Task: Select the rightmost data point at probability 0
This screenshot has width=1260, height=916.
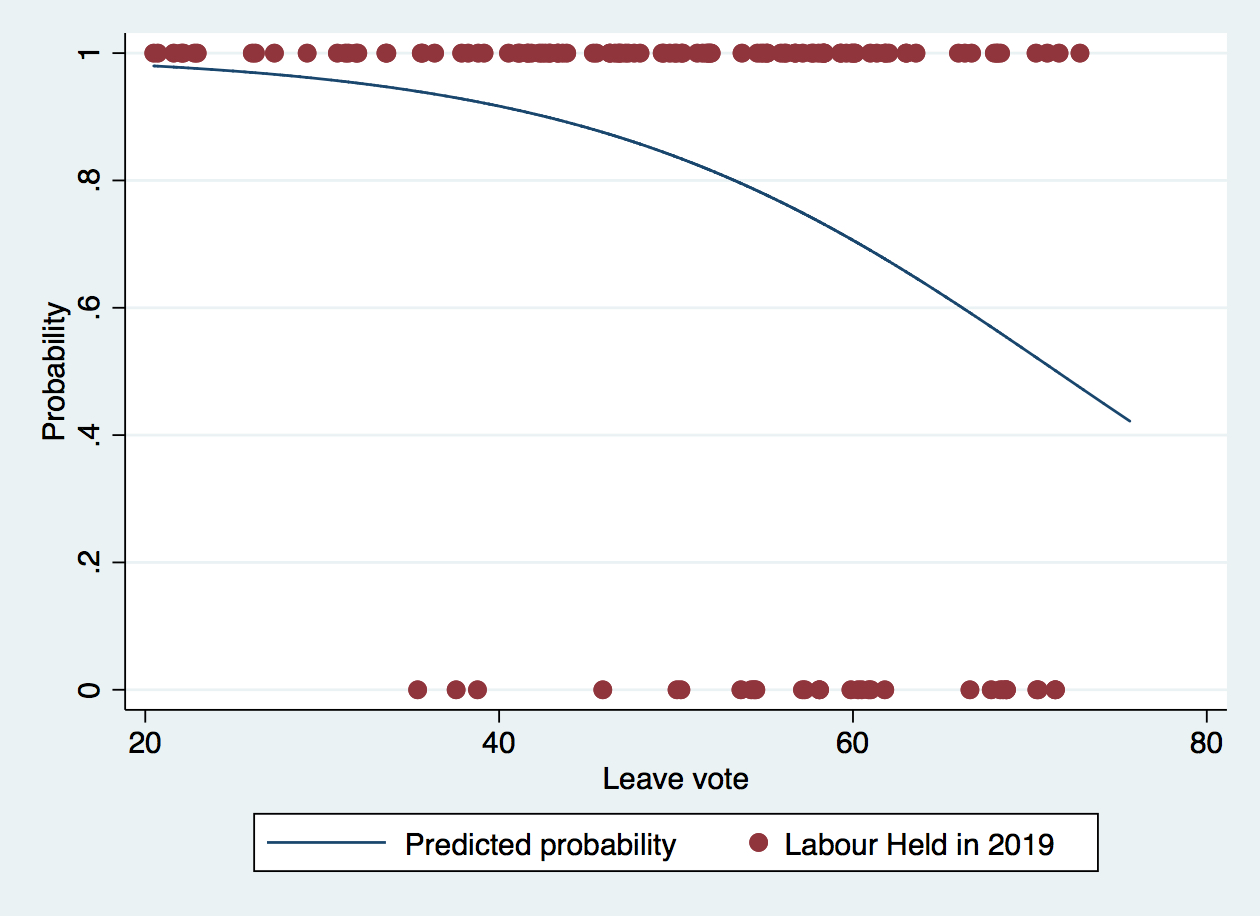Action: (x=1055, y=689)
